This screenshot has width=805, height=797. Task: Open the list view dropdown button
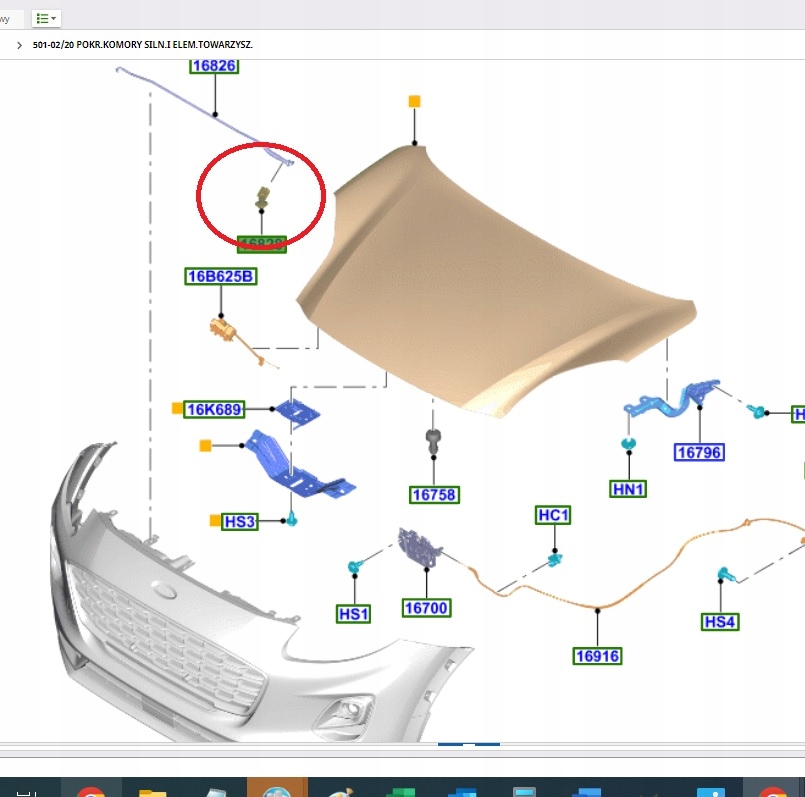(46, 18)
